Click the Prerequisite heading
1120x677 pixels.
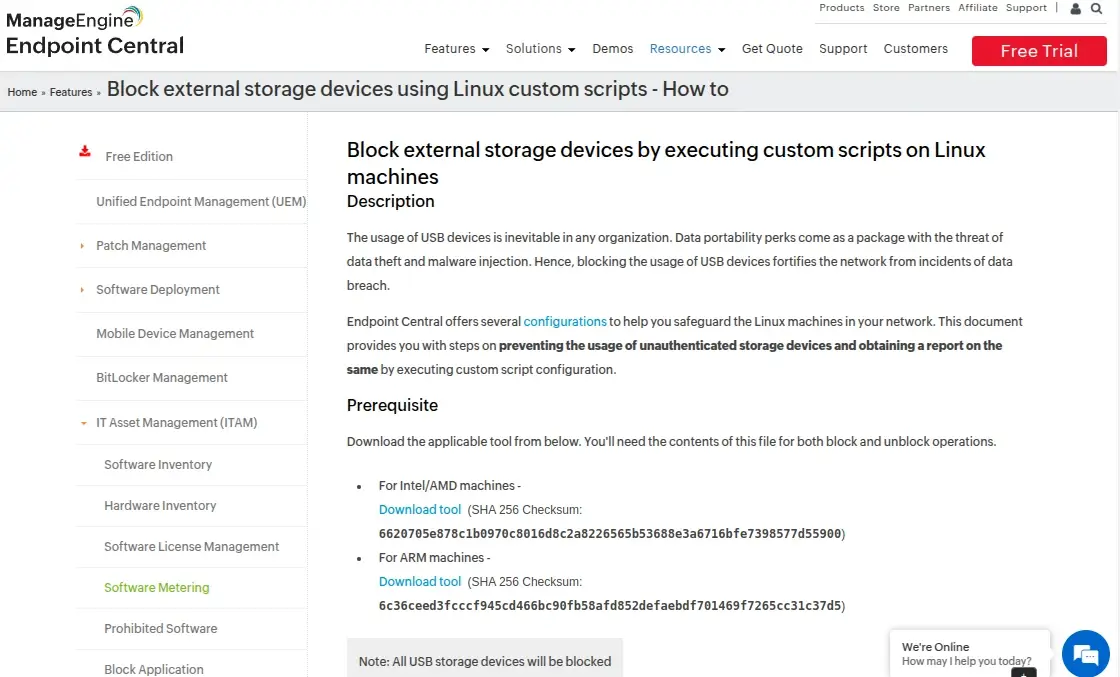(392, 406)
